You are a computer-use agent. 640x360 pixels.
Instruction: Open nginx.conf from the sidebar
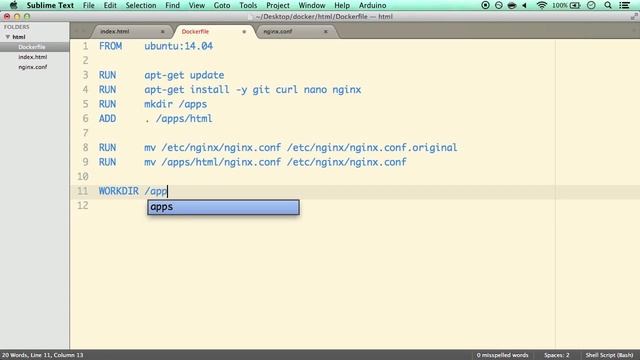tap(33, 67)
